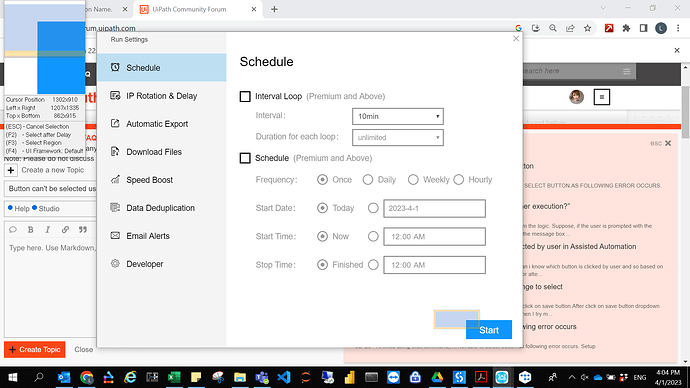Click the Start button in Run Settings
The image size is (690, 388).
click(489, 330)
